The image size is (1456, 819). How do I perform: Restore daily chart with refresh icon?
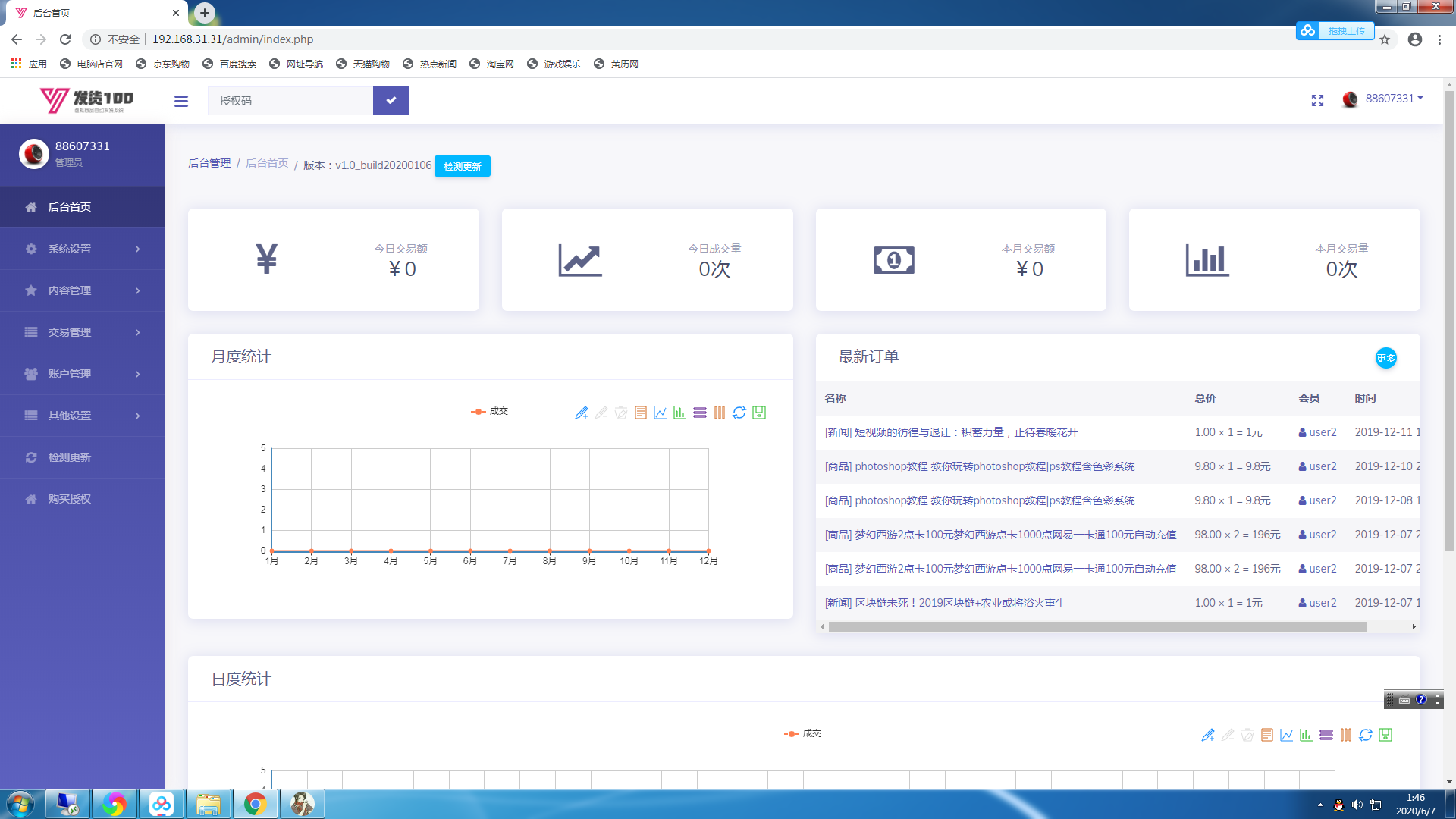1366,735
